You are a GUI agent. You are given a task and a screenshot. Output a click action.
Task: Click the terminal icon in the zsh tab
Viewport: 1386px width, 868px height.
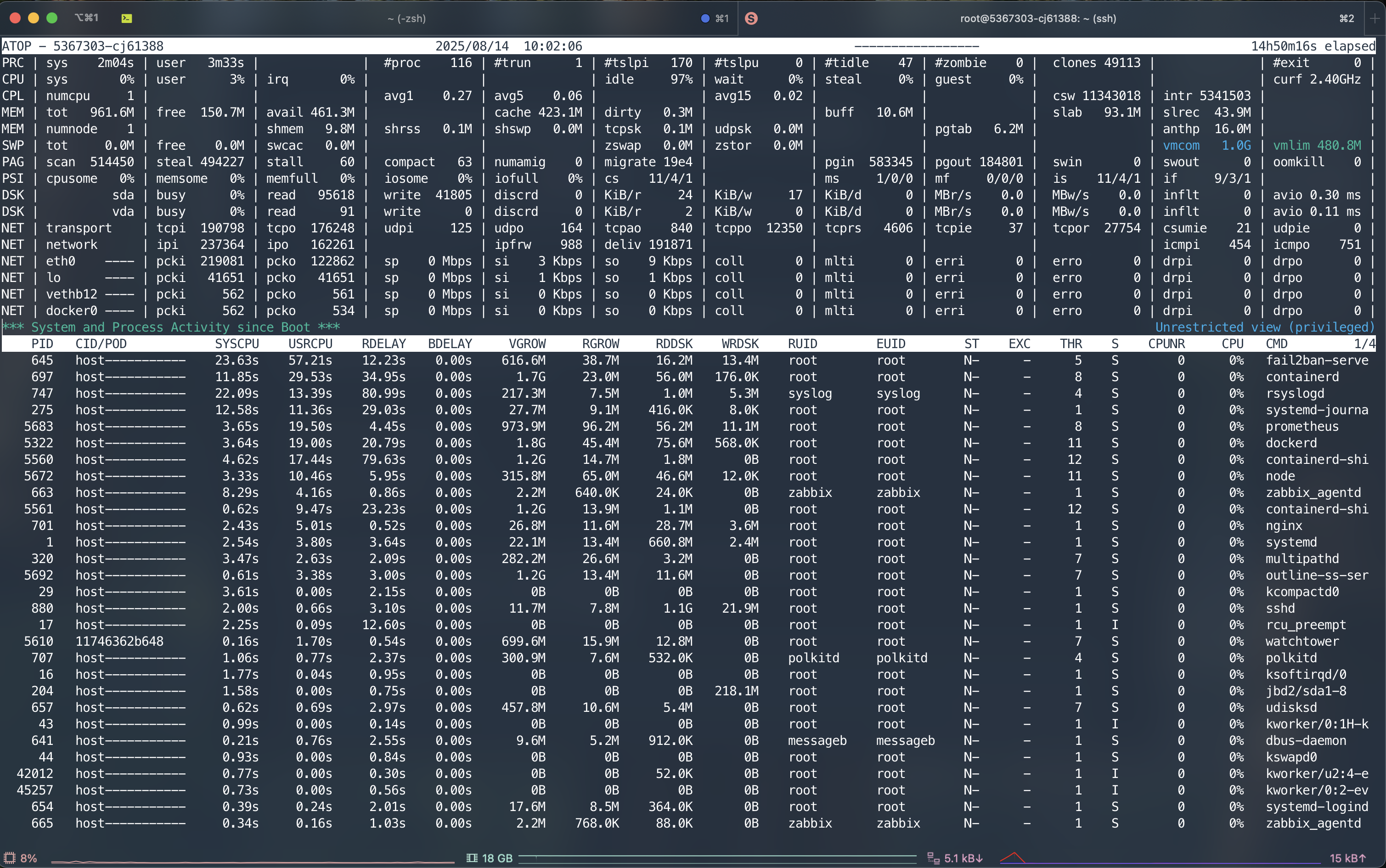(x=127, y=18)
